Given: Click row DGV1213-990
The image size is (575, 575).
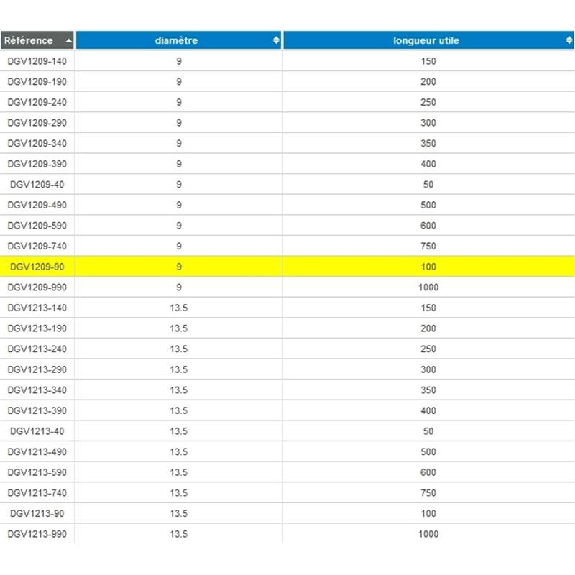Looking at the screenshot, I should click(x=288, y=534).
